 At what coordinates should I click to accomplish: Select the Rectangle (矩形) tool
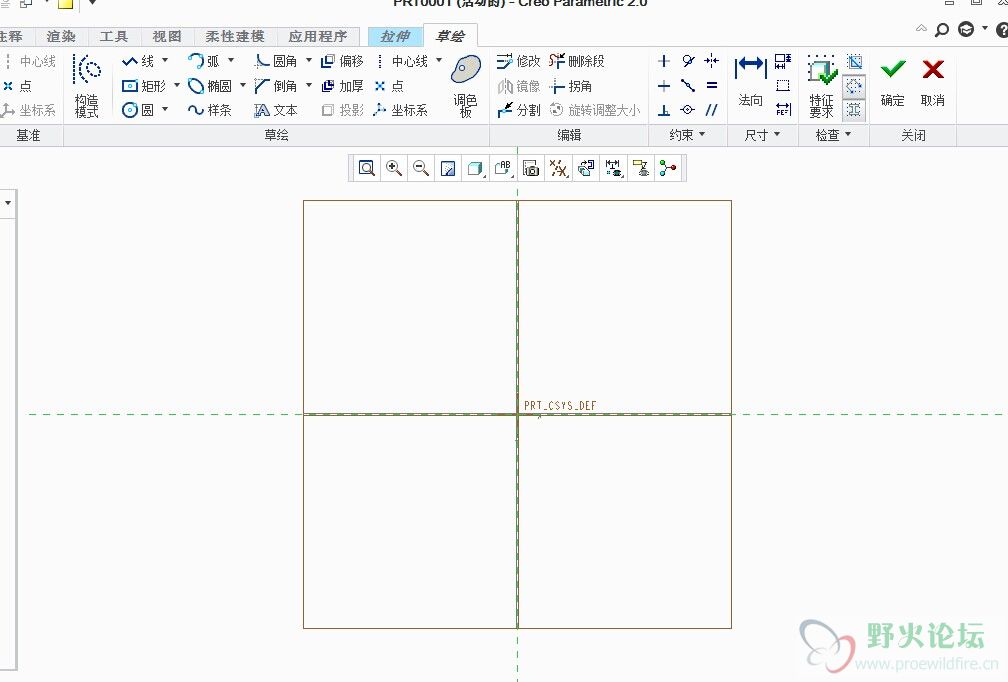[144, 85]
